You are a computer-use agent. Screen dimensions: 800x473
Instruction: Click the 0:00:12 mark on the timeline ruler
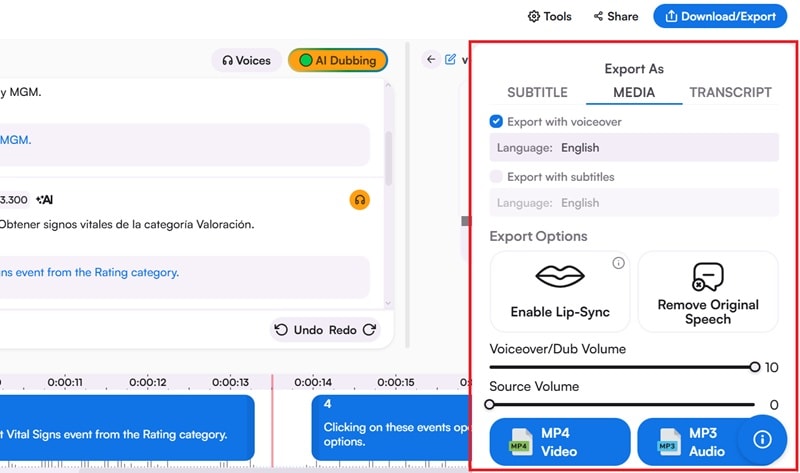147,382
